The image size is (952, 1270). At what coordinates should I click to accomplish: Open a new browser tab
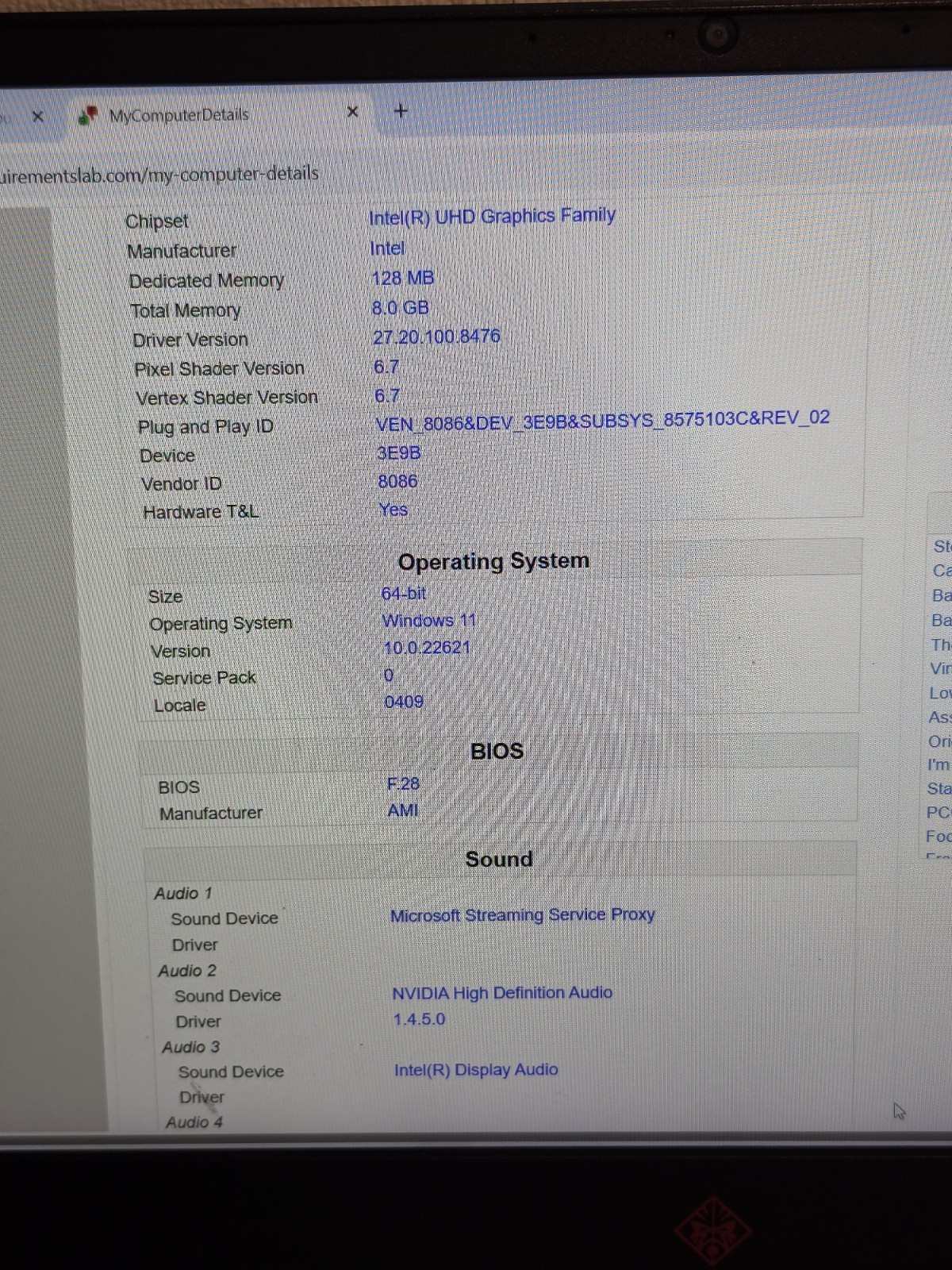[x=401, y=110]
